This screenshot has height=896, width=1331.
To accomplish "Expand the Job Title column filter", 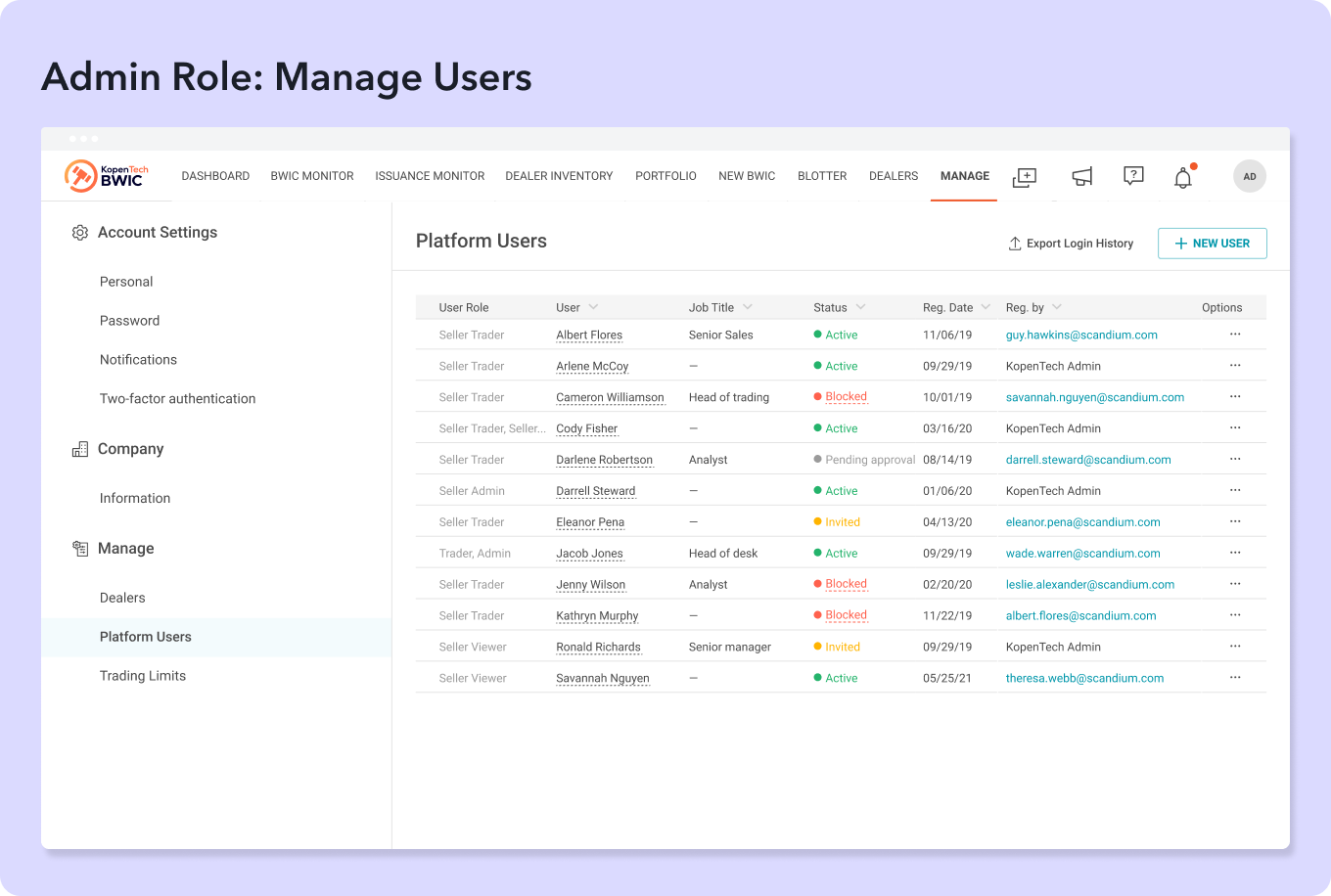I will pyautogui.click(x=748, y=307).
